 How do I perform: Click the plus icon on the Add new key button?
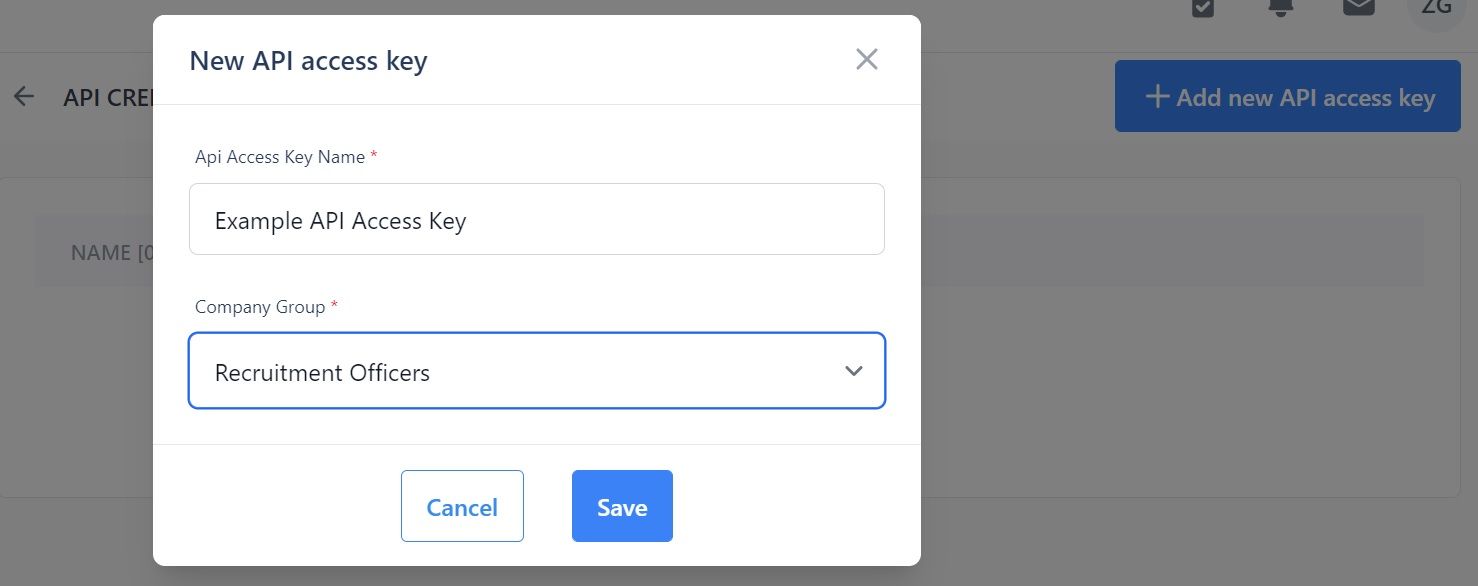click(1157, 97)
